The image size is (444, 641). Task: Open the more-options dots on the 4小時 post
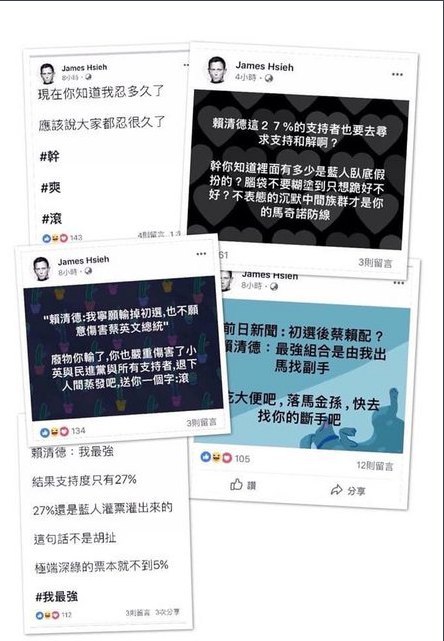point(397,74)
